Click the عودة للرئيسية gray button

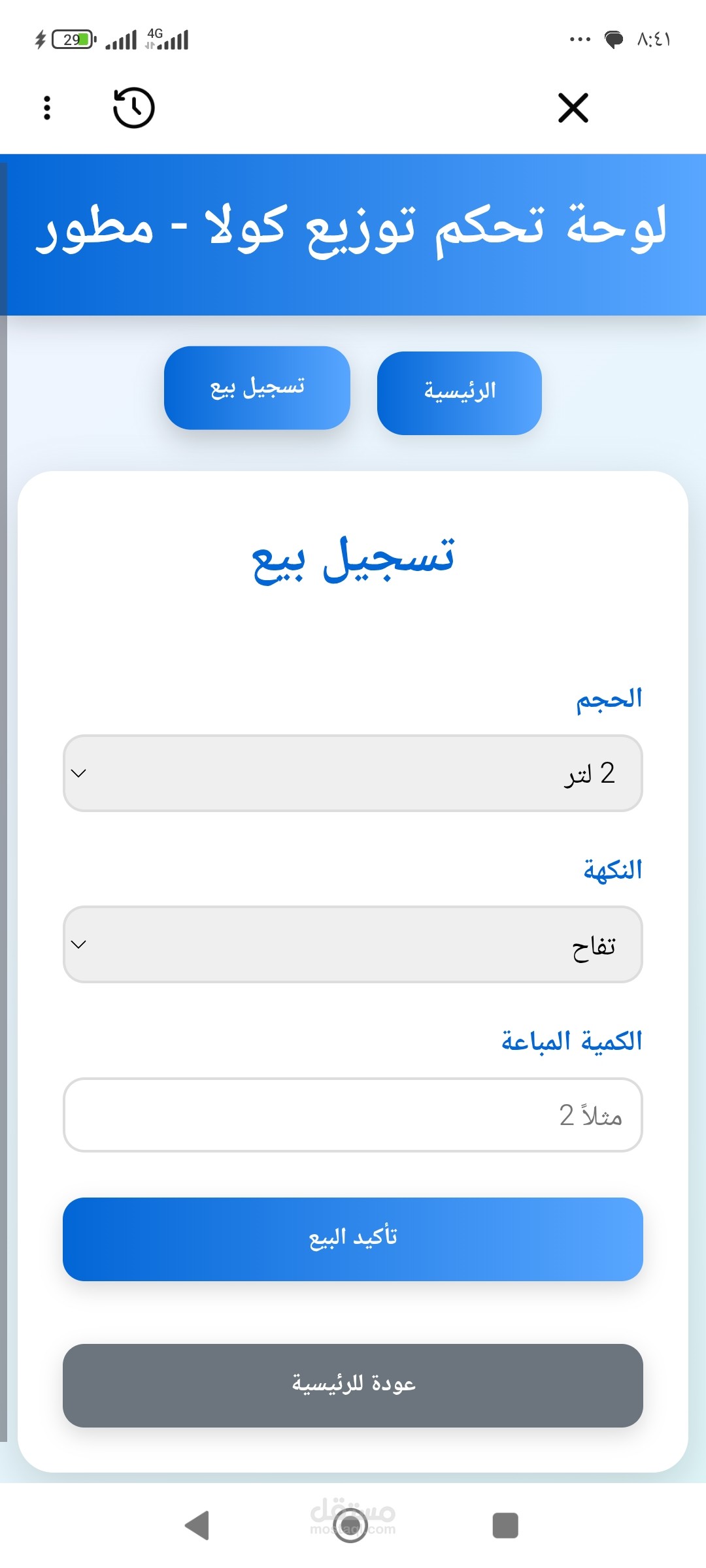(353, 1385)
